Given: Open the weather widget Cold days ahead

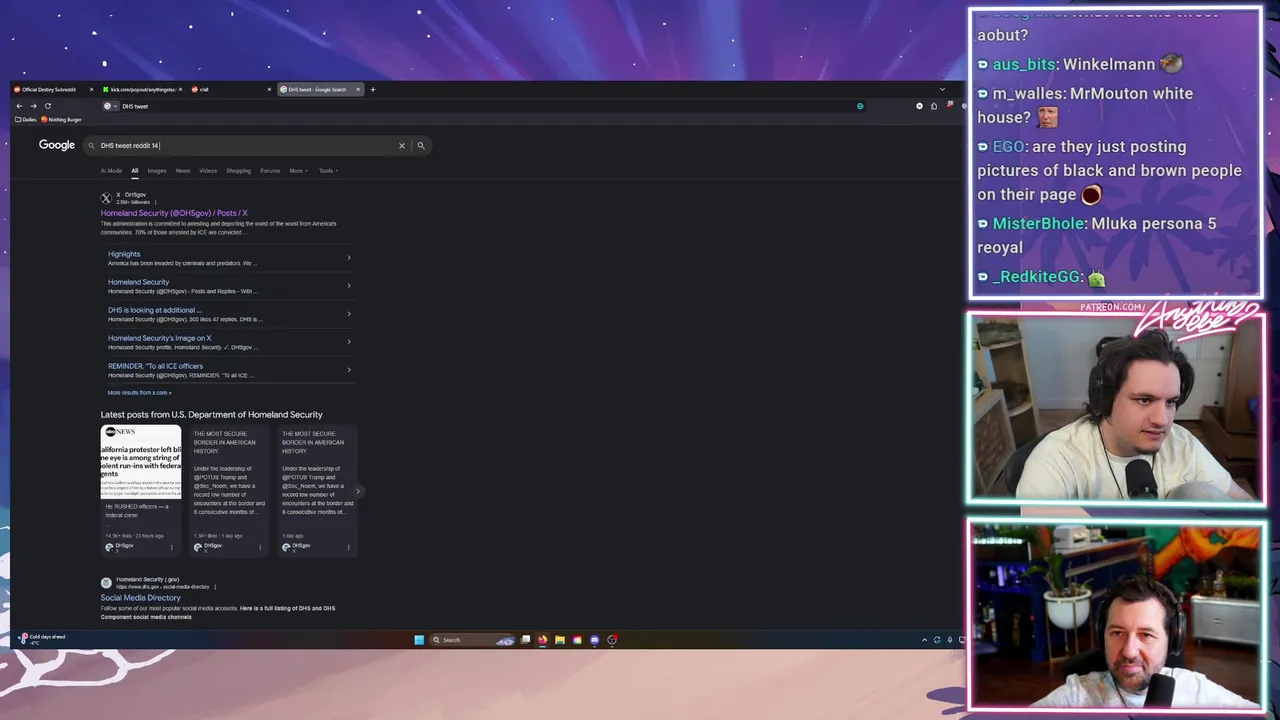Looking at the screenshot, I should (42, 639).
